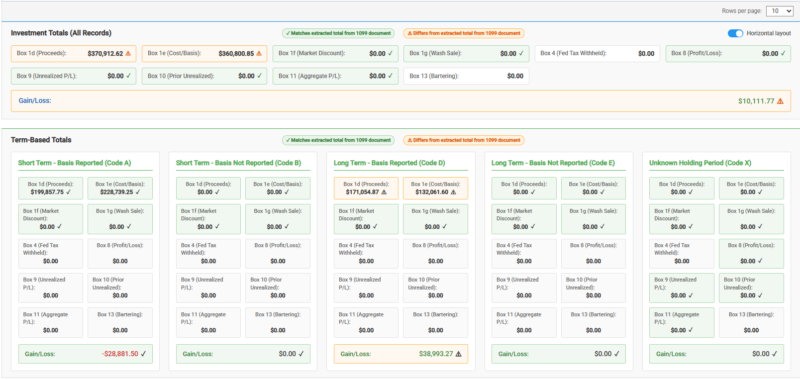
Task: Click 'Differs from extracted total' badge in Investment Totals
Action: click(x=464, y=33)
